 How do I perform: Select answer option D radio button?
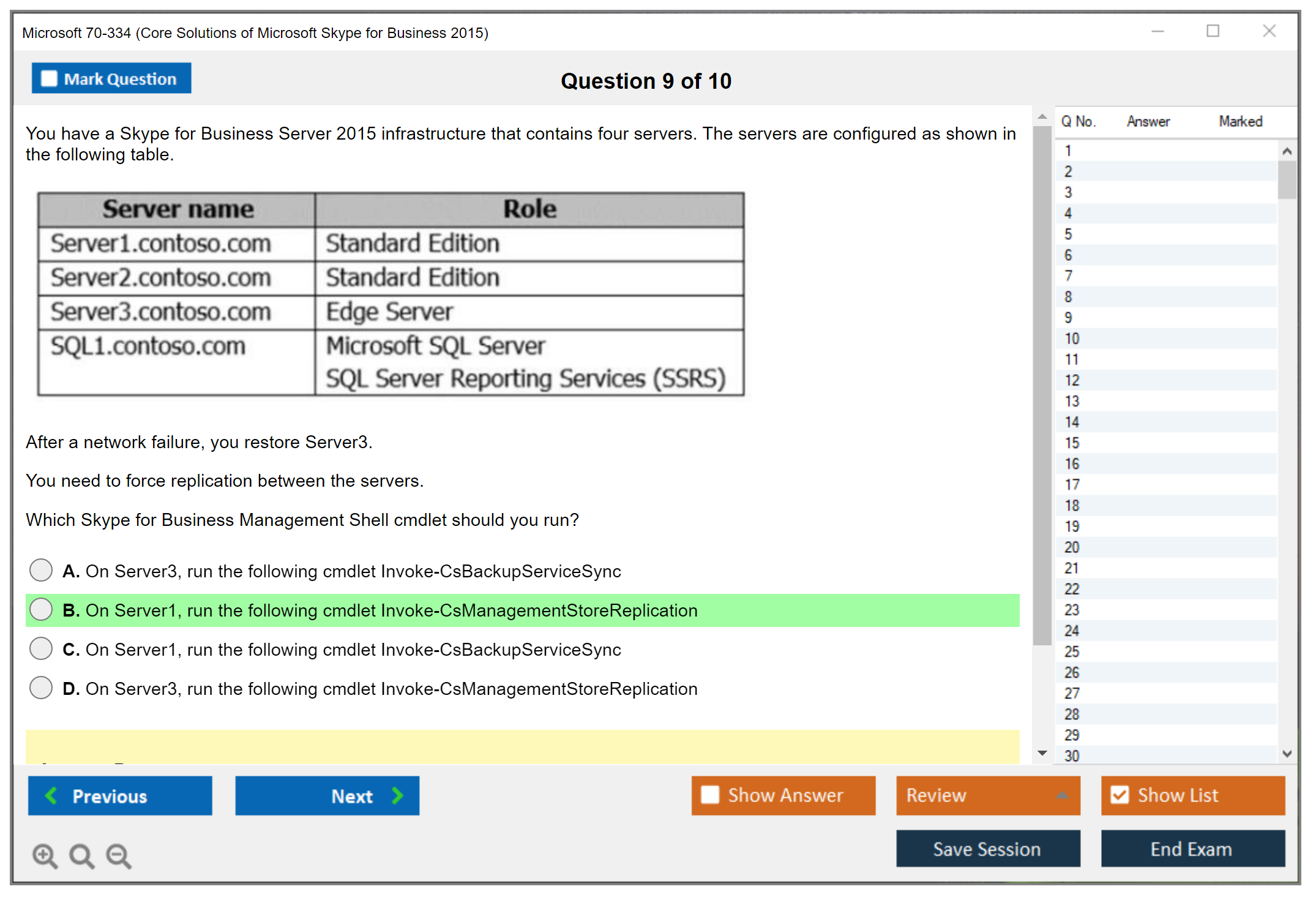pos(41,688)
